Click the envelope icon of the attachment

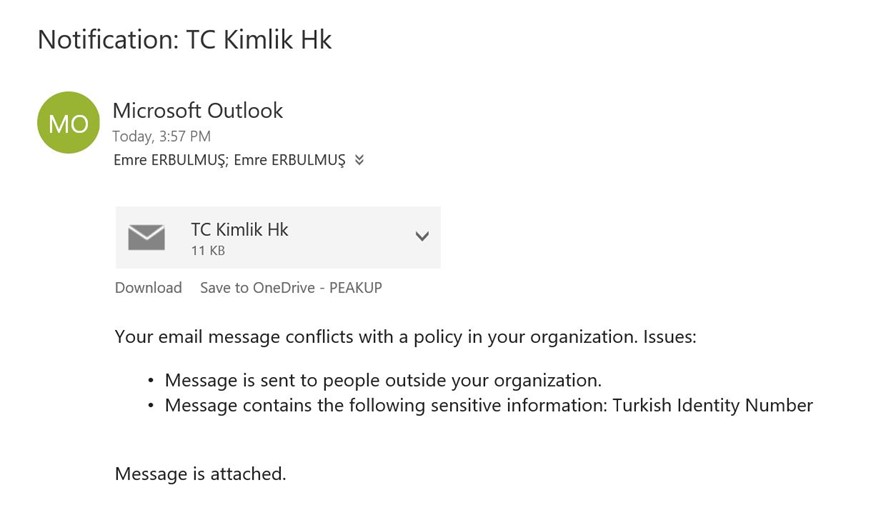click(x=146, y=237)
